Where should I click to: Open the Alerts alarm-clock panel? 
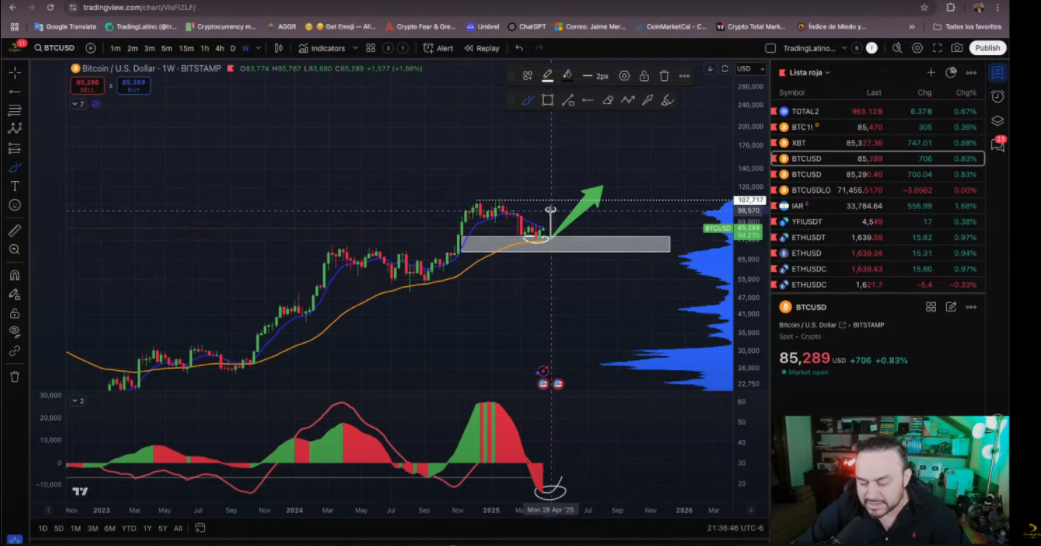point(997,97)
